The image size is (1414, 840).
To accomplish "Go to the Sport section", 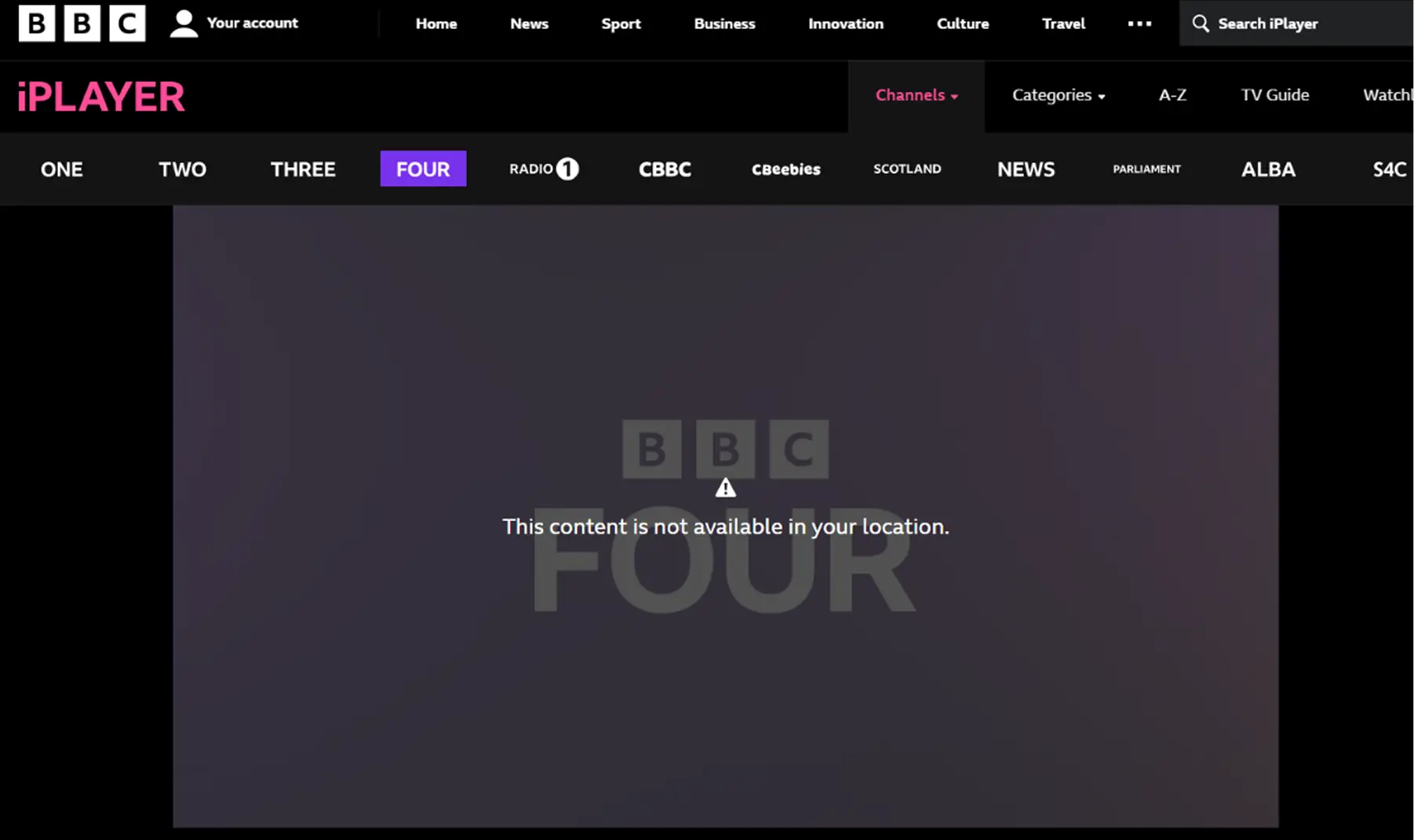I will (x=621, y=24).
